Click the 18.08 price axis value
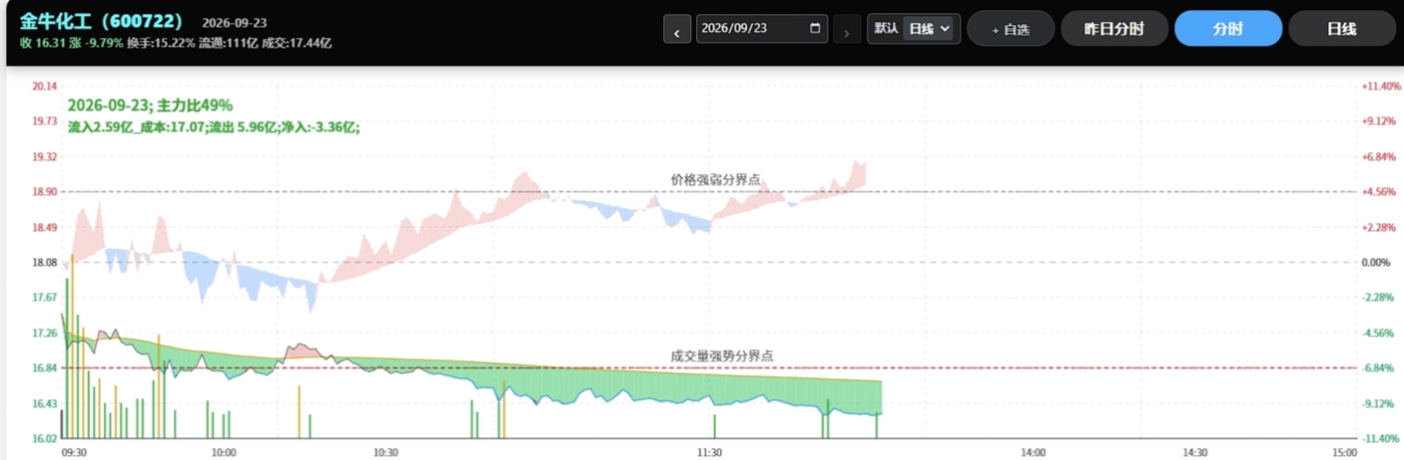Screen dimensions: 1404x460 coord(44,262)
